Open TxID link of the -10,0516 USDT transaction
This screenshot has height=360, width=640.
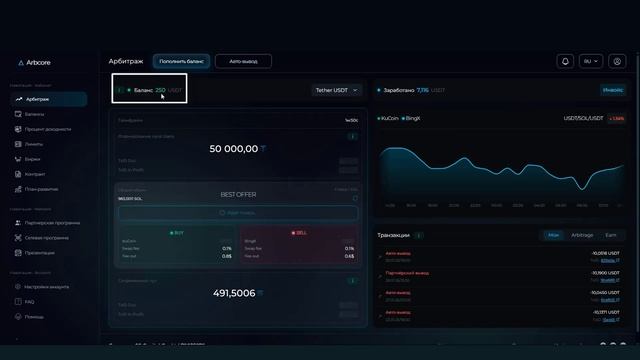[x=610, y=260]
